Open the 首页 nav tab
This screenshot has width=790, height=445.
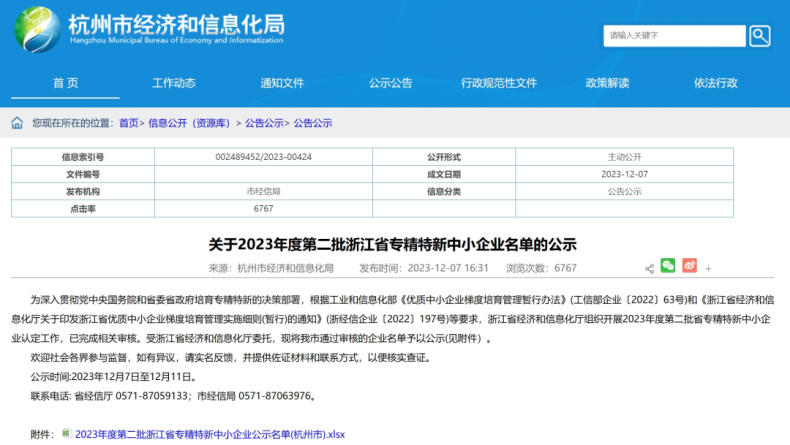pos(65,83)
